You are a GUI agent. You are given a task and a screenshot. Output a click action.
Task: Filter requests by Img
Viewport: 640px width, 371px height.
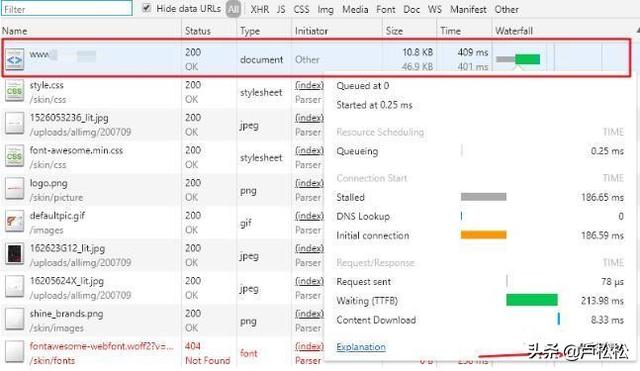(x=325, y=9)
